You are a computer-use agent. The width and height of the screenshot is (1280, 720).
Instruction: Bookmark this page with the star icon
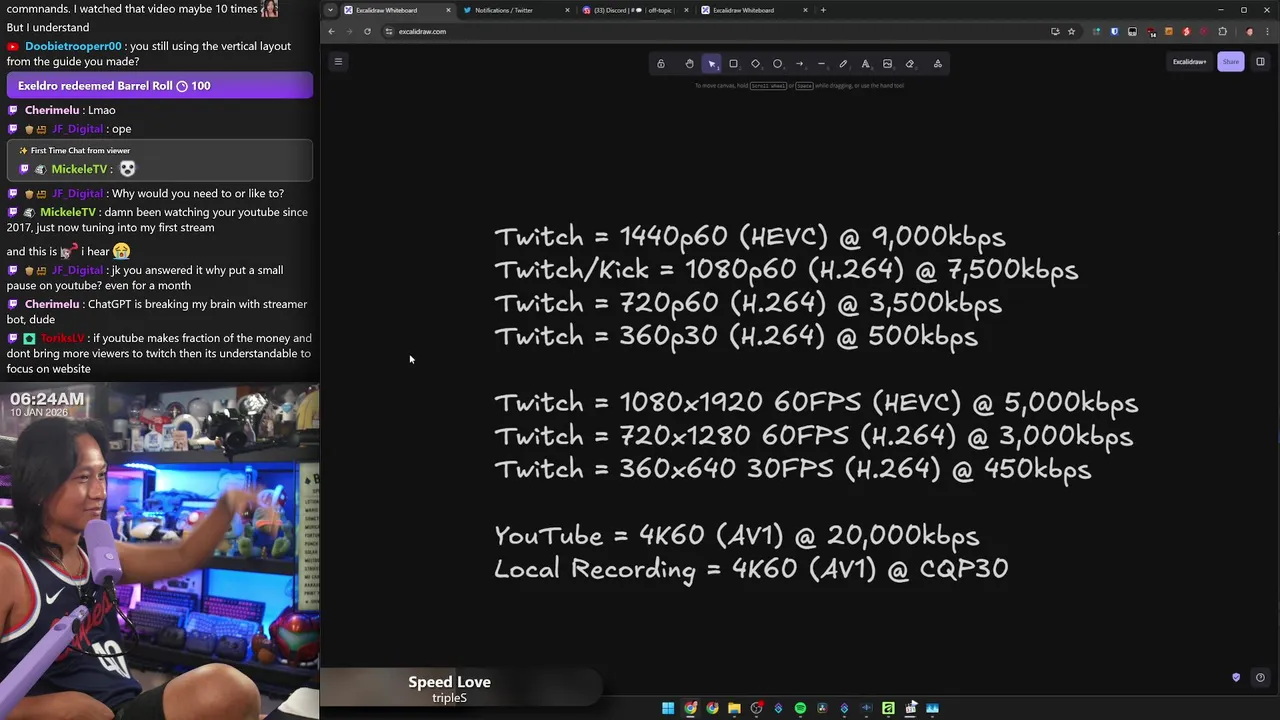(x=1071, y=31)
